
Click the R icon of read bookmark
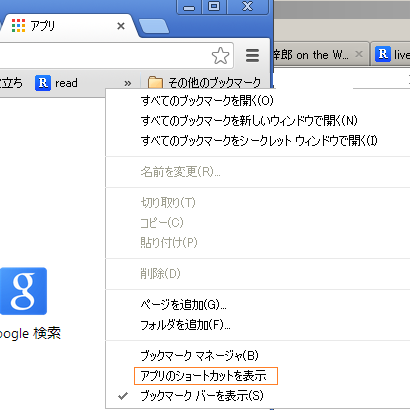tap(43, 83)
